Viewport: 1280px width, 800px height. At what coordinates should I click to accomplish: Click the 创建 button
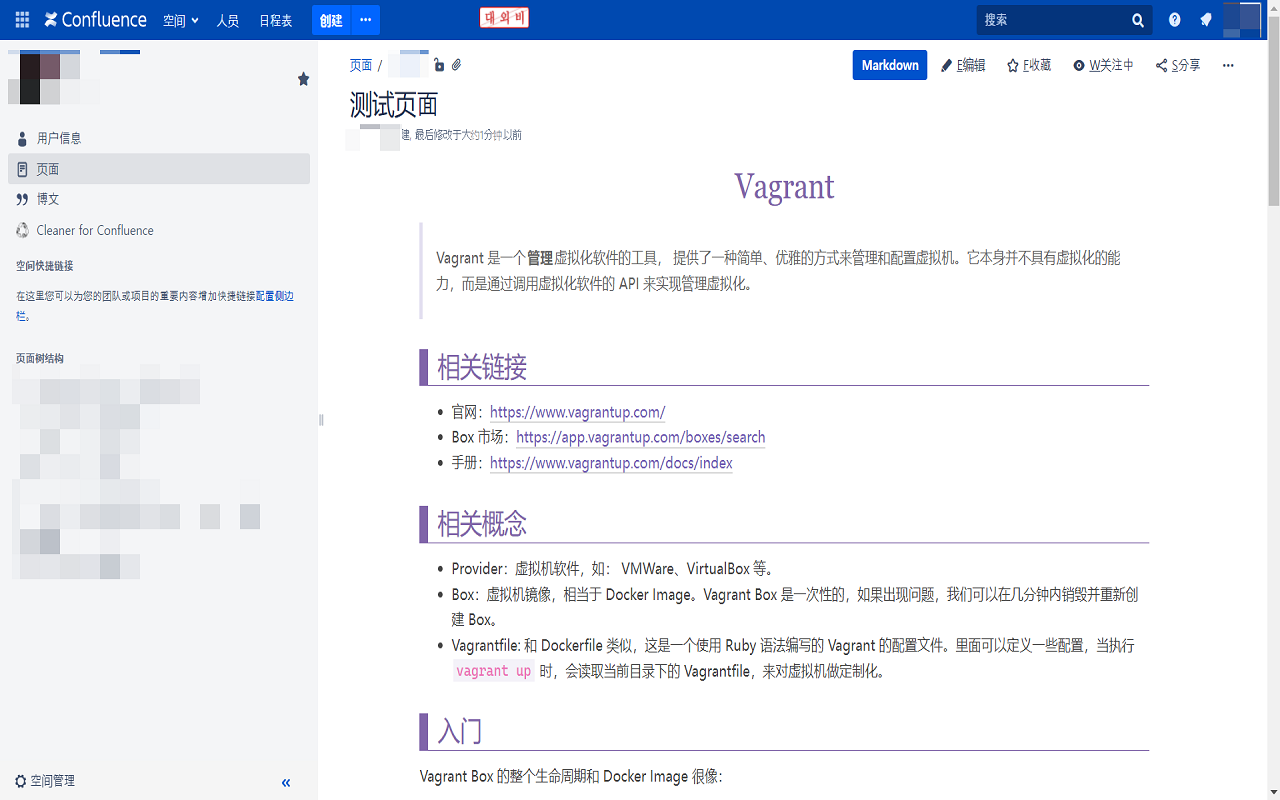331,20
